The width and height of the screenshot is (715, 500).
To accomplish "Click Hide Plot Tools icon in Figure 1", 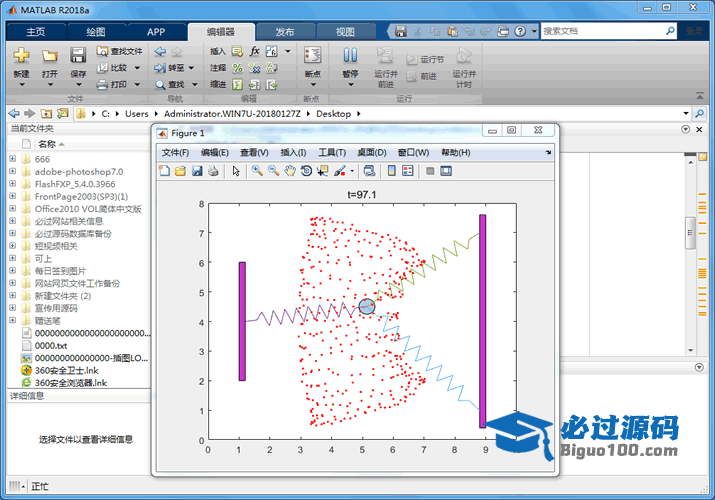I will click(x=430, y=171).
